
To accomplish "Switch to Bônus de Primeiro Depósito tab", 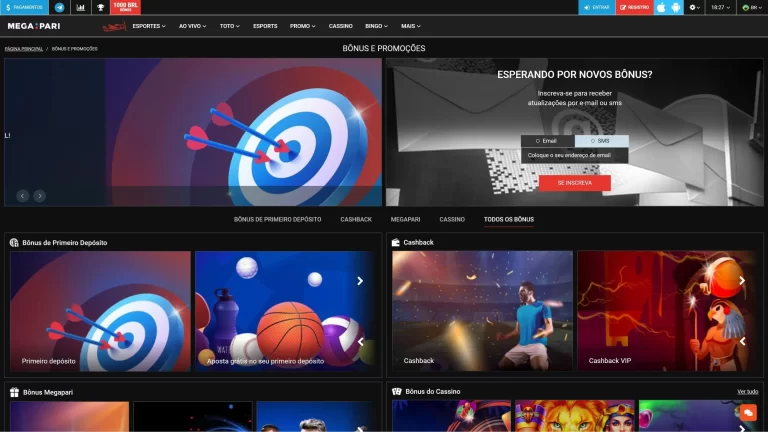I will (277, 219).
